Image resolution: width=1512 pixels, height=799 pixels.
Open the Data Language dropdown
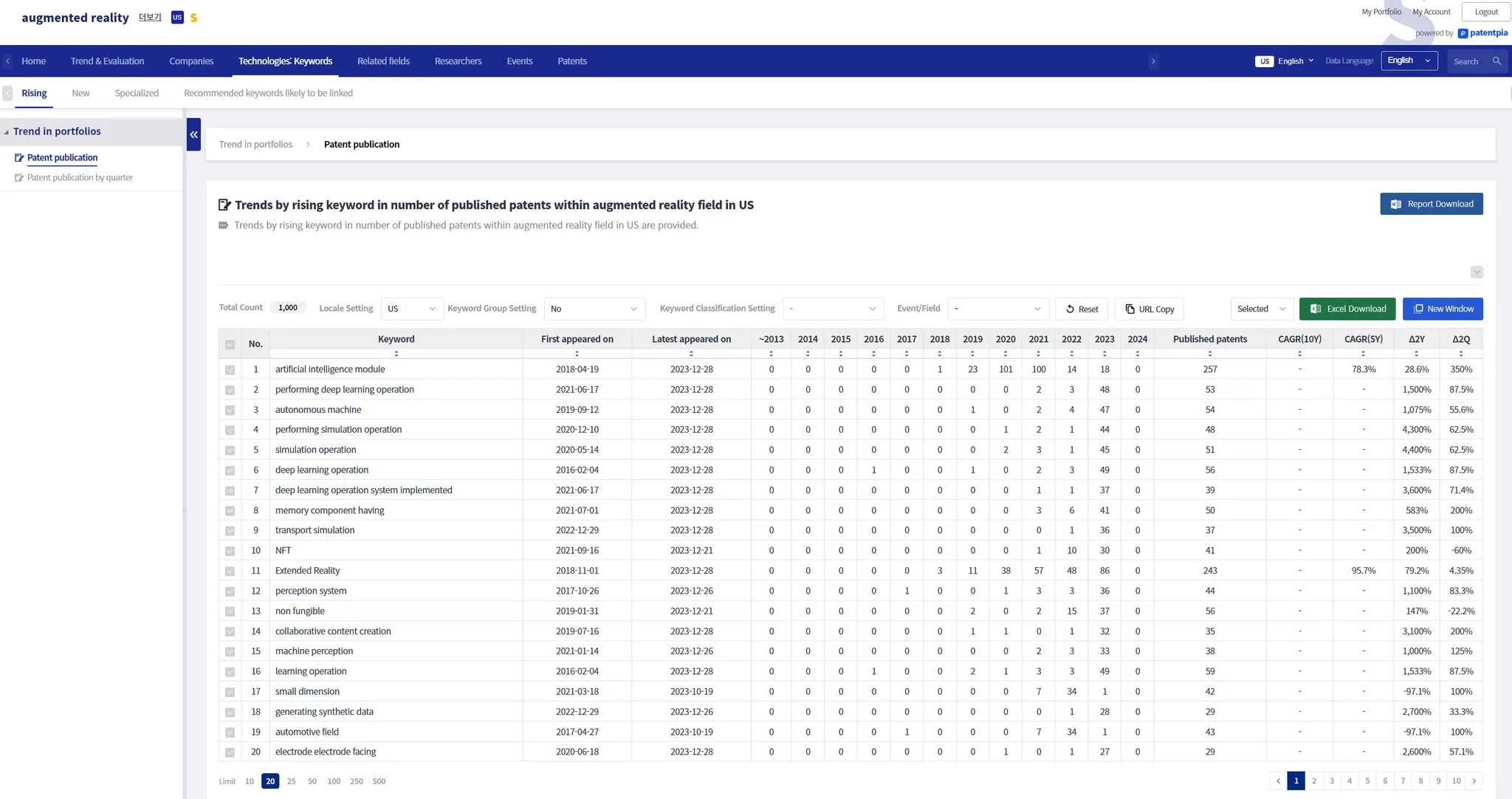(1409, 61)
